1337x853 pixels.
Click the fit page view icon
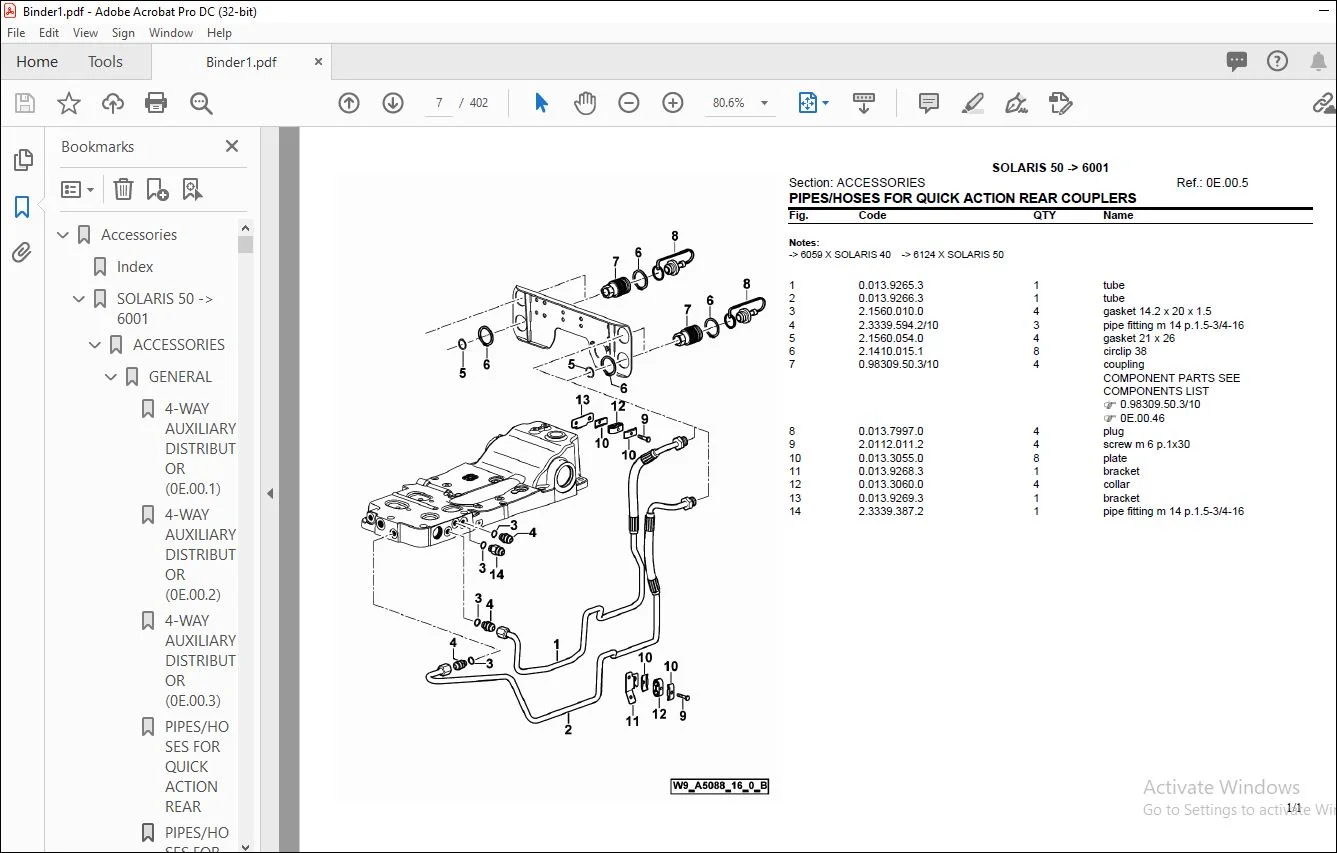click(807, 103)
